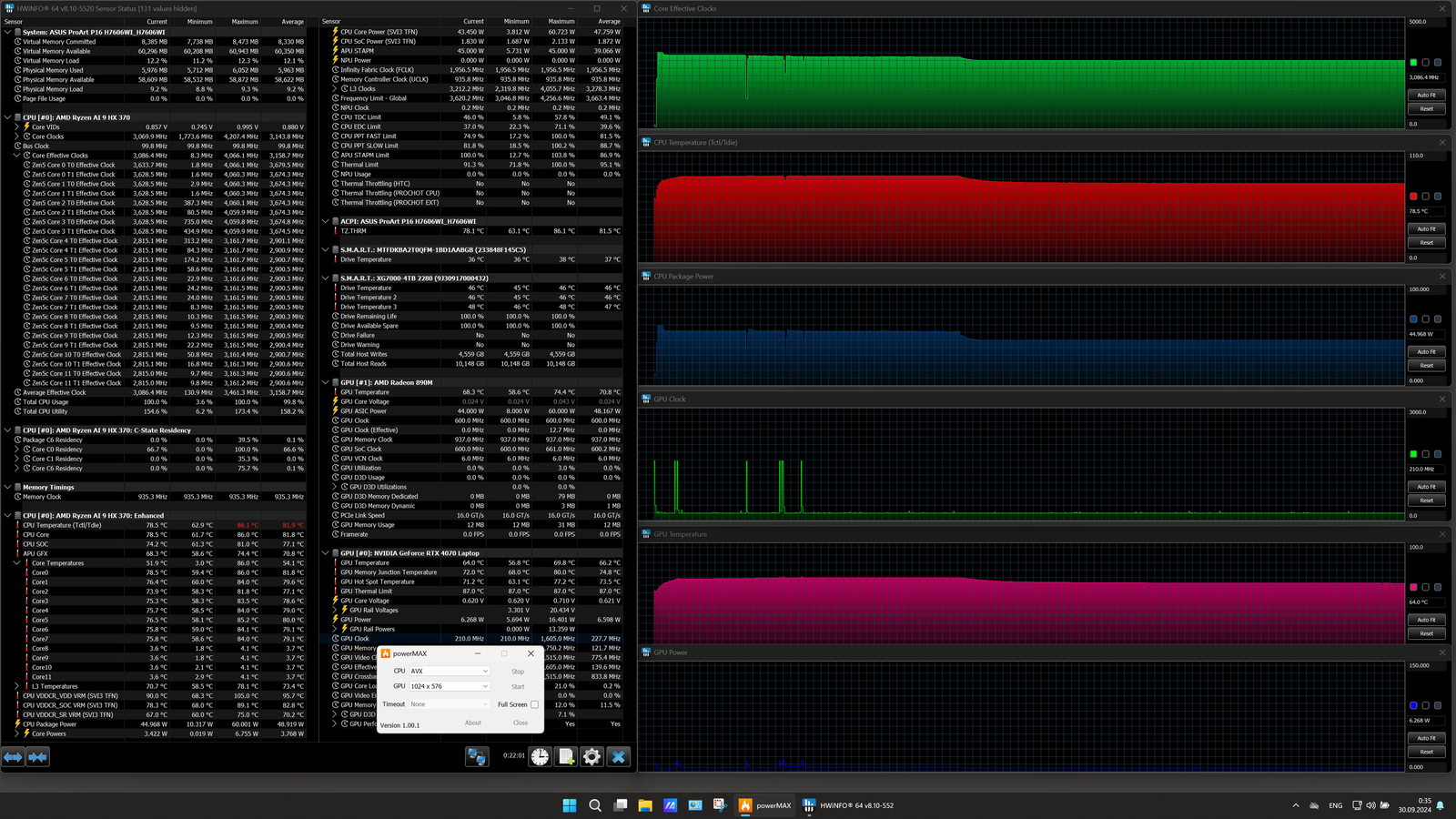Close the CPU Package Power graph panel
The image size is (1456, 819).
tap(1442, 276)
